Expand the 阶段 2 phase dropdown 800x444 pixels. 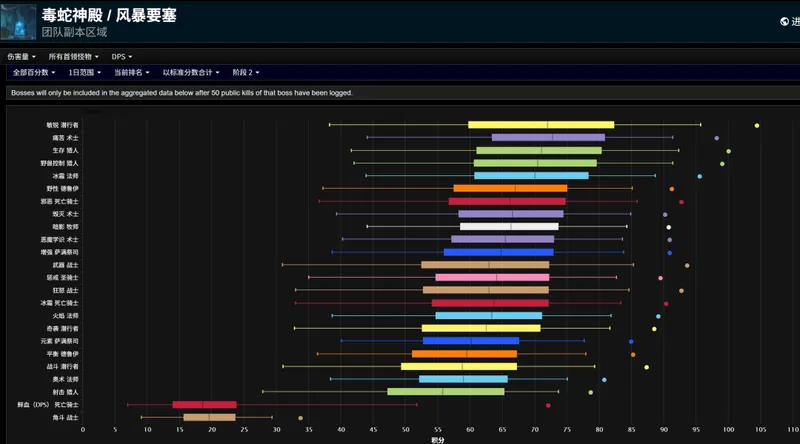coord(246,73)
